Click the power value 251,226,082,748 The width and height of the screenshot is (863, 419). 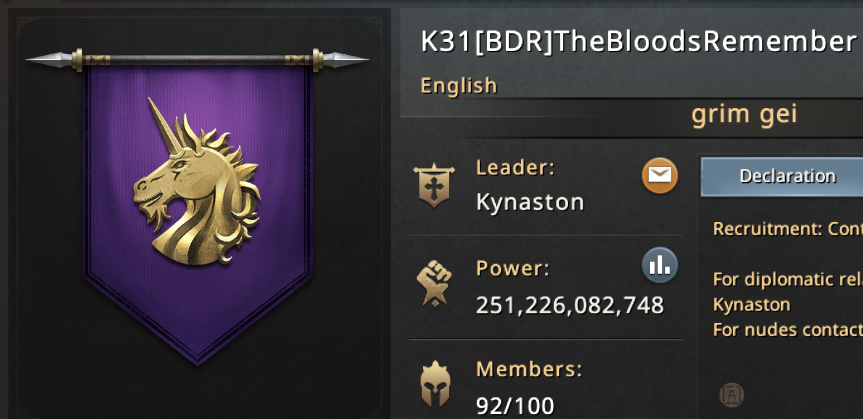click(x=570, y=306)
